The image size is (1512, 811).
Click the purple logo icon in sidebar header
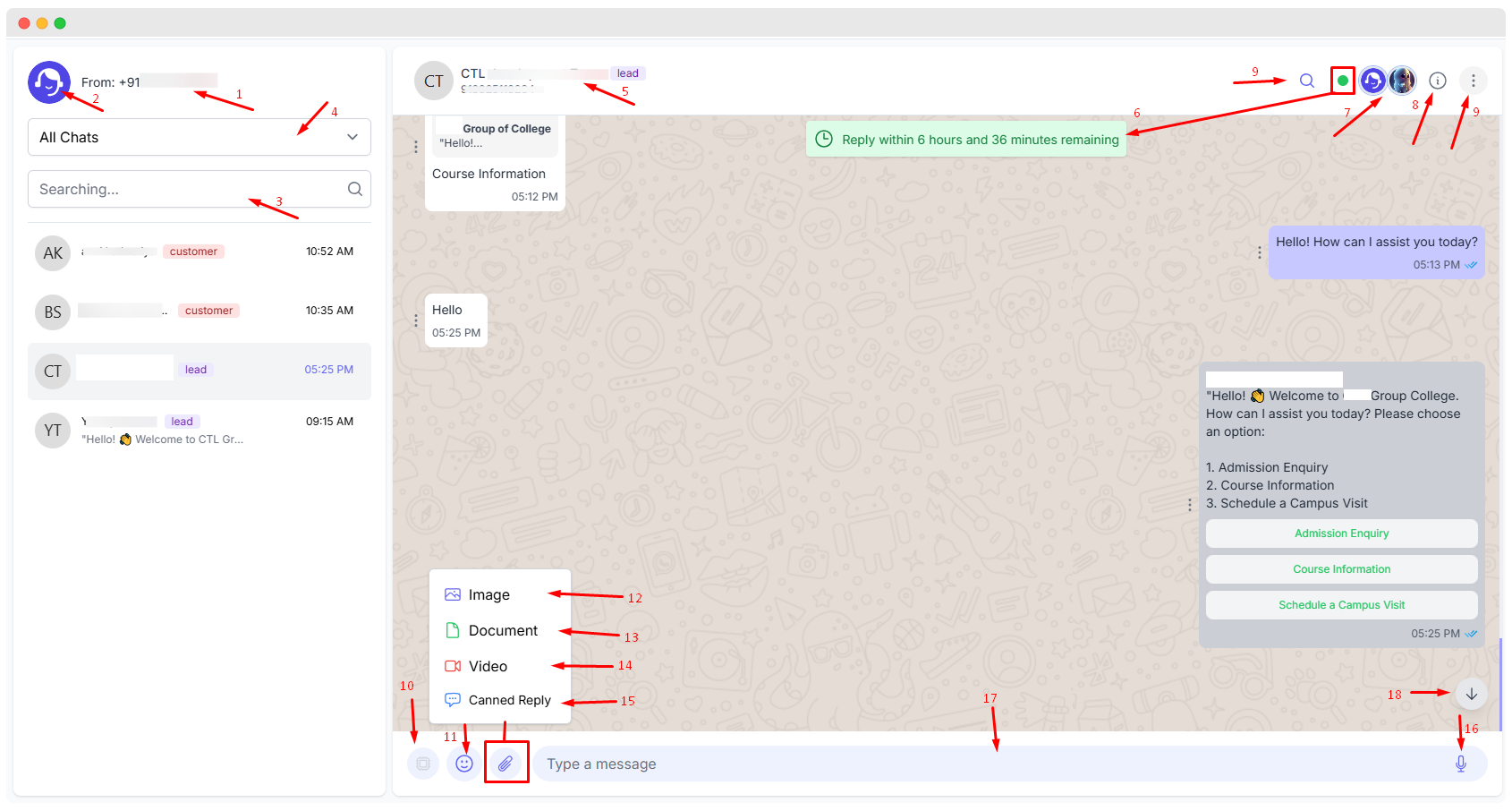coord(49,81)
